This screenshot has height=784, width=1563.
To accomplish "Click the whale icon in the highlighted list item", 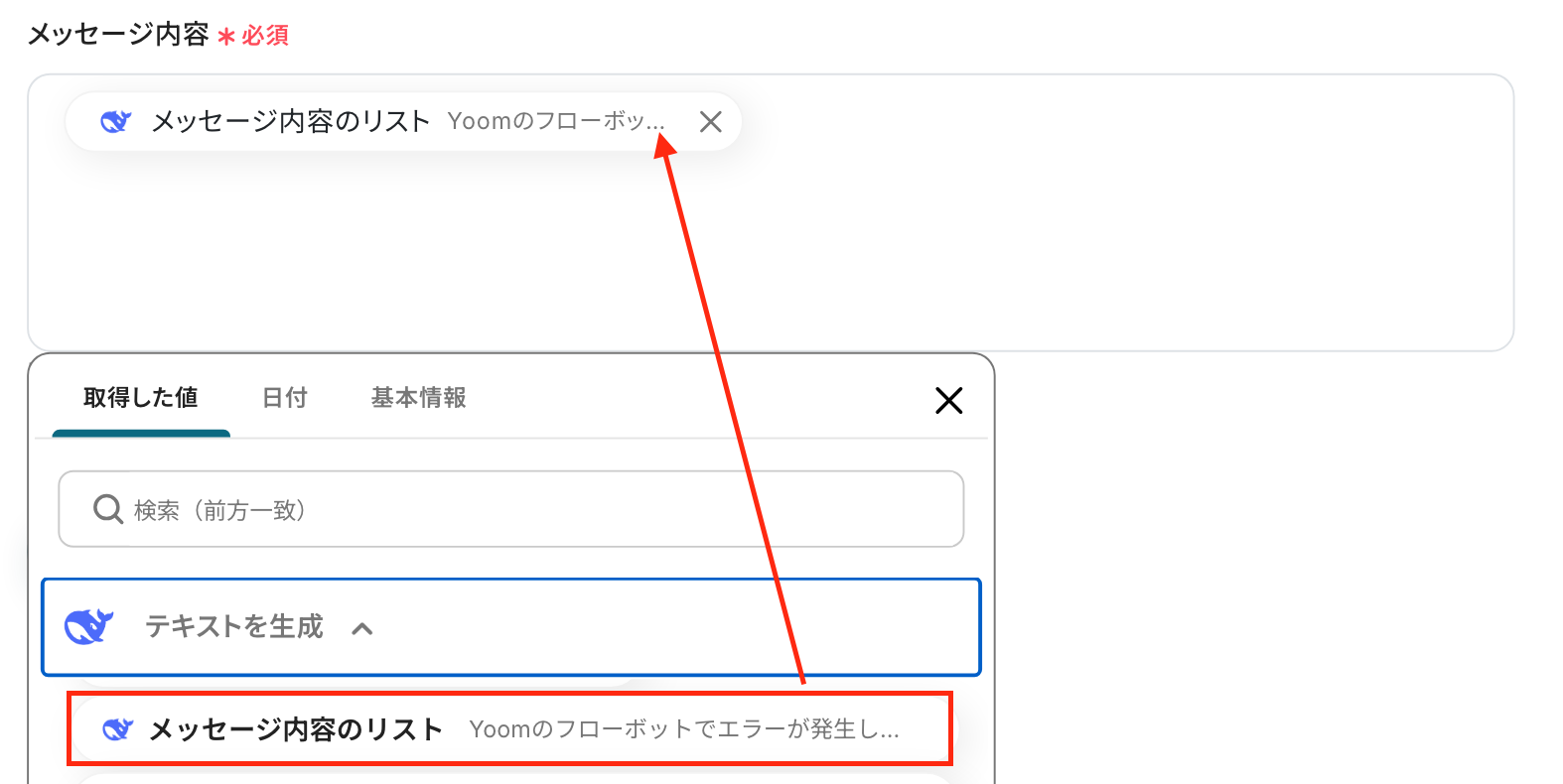I will tap(118, 729).
